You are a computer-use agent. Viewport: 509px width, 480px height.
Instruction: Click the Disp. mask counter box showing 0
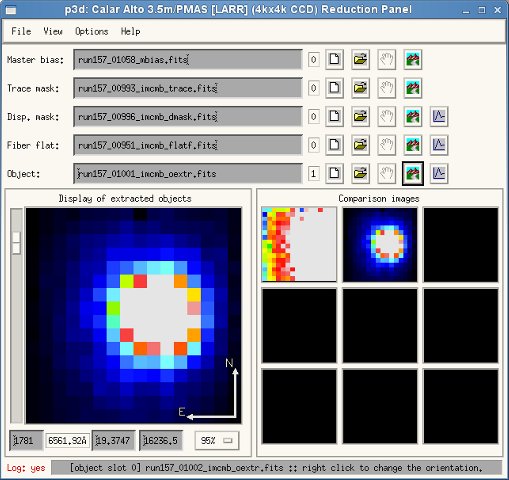point(313,117)
